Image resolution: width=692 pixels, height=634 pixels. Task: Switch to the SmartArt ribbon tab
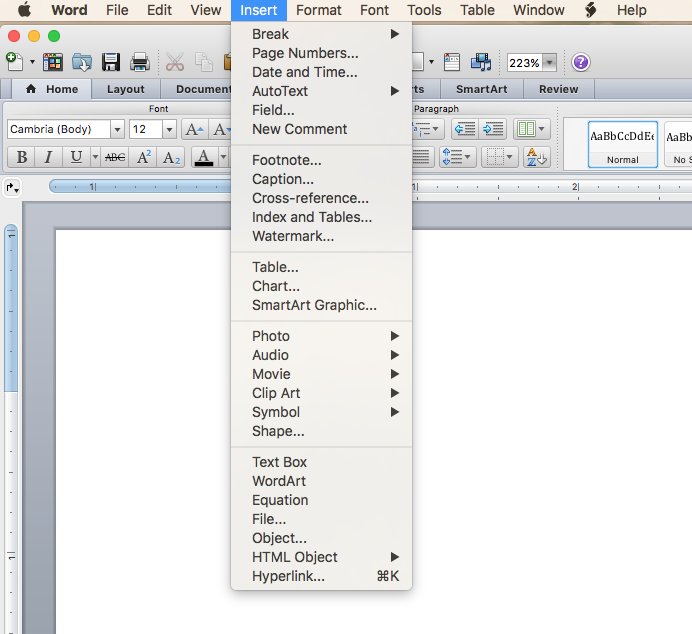(x=481, y=89)
